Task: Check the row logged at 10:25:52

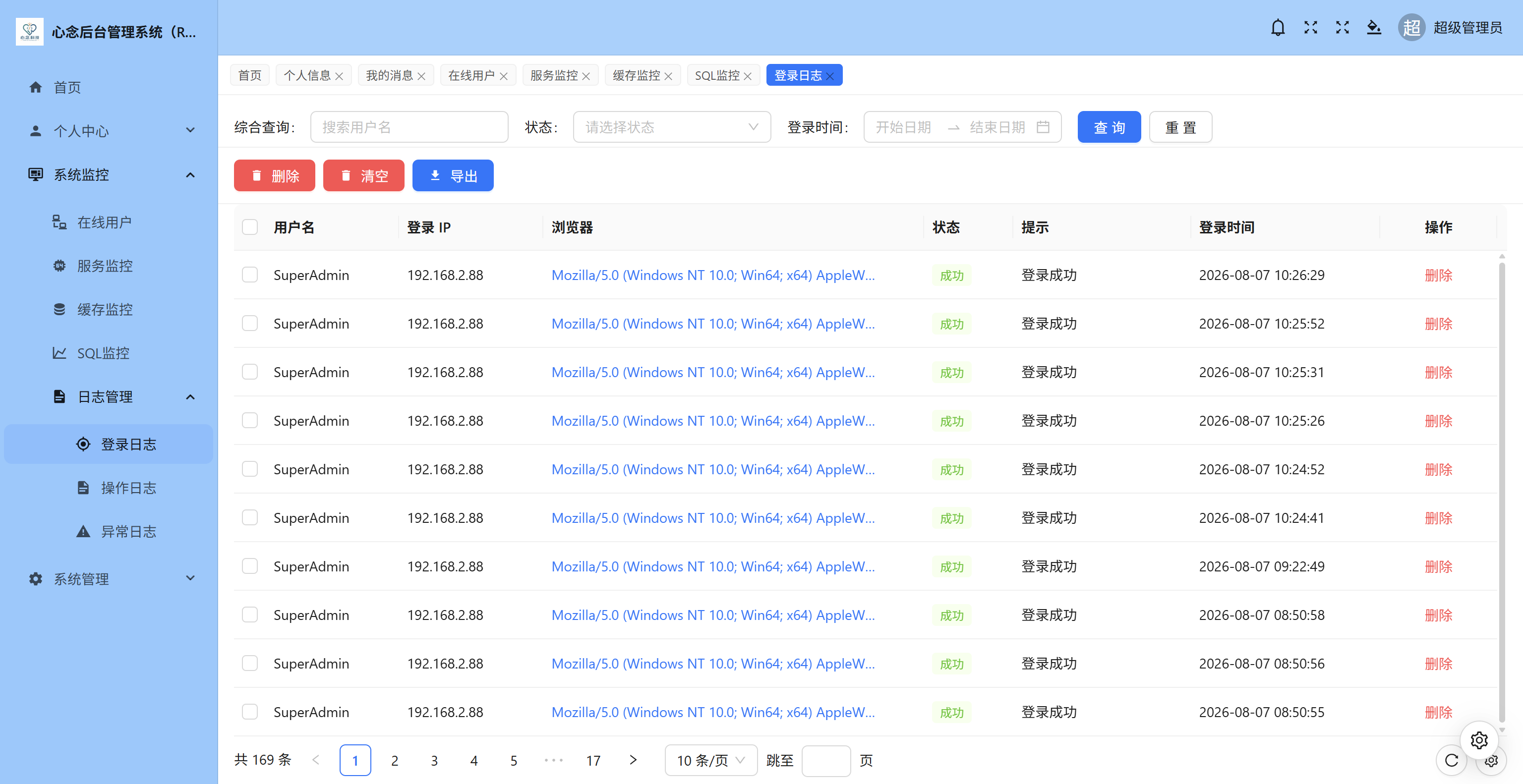Action: point(250,323)
